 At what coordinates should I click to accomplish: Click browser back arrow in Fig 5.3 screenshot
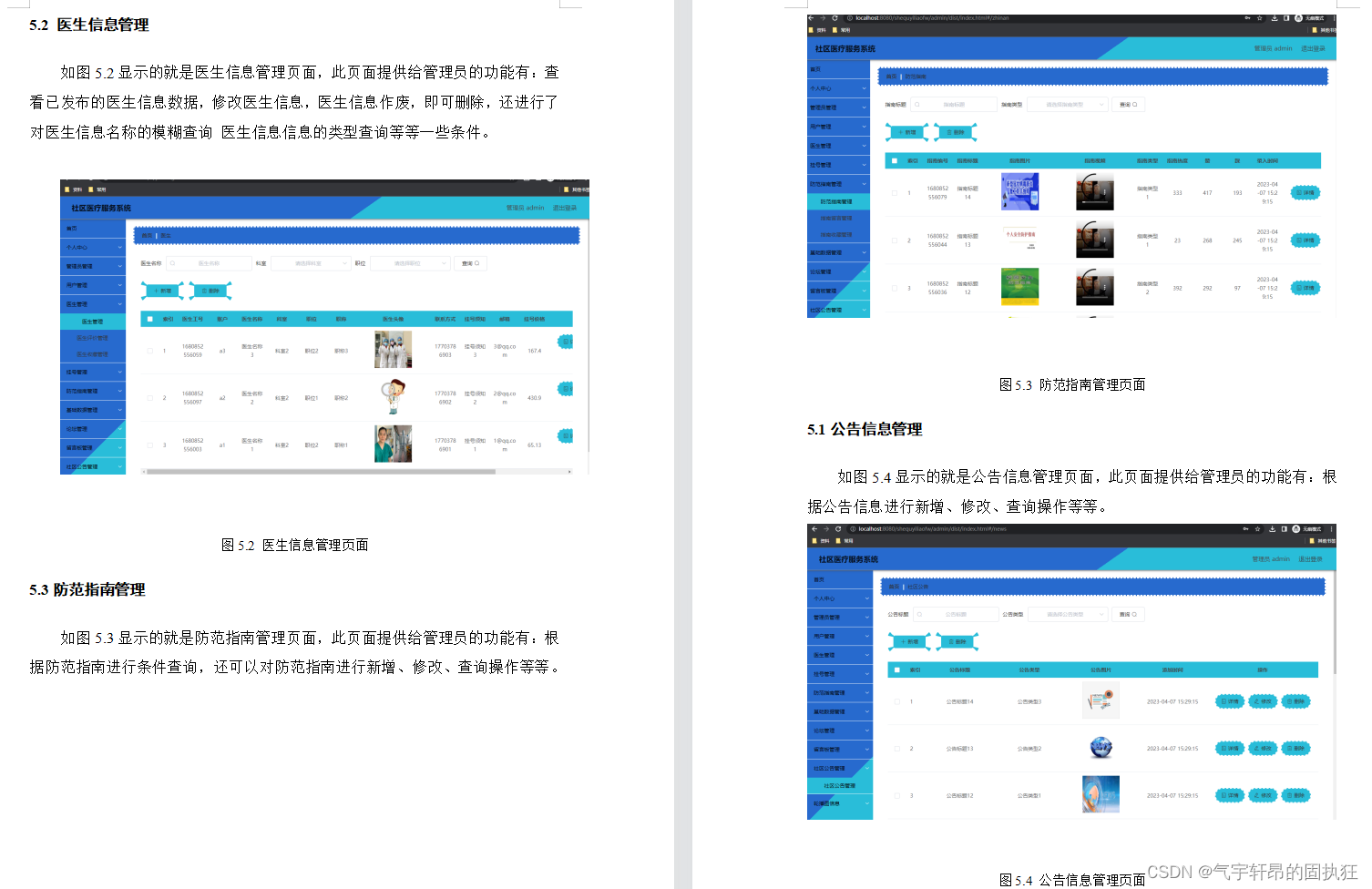[811, 17]
